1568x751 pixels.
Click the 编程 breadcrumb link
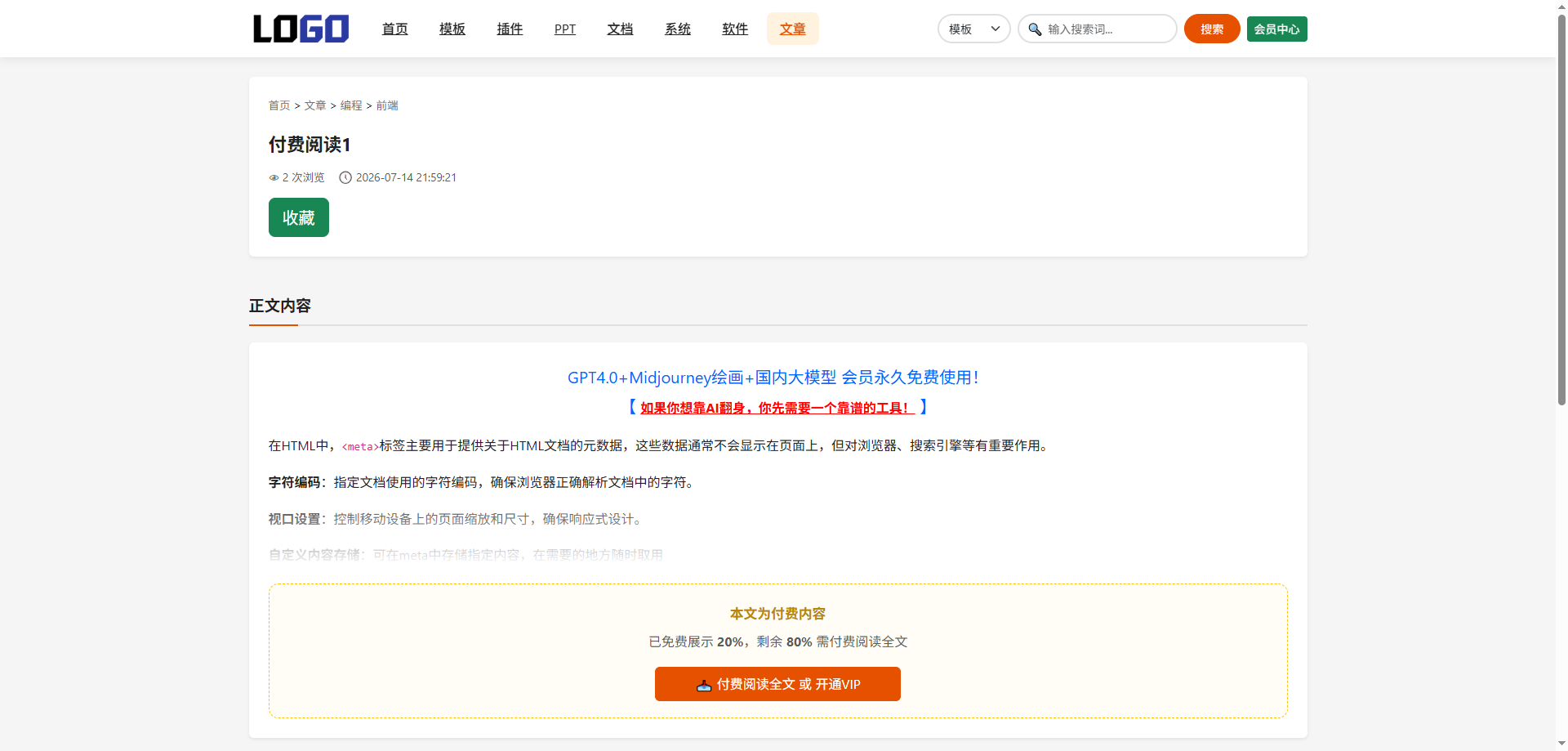351,105
